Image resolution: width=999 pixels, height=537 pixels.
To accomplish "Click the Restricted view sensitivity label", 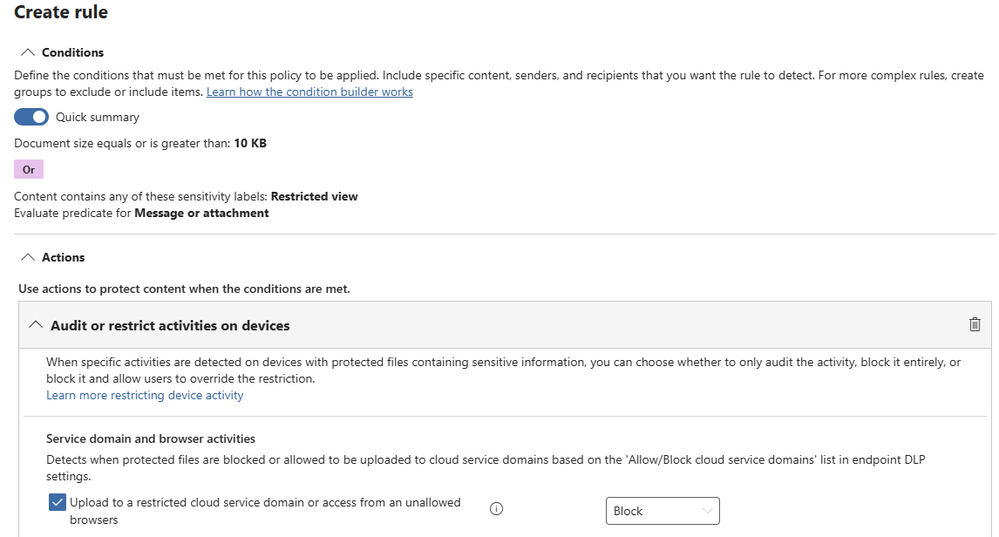I will tap(314, 196).
